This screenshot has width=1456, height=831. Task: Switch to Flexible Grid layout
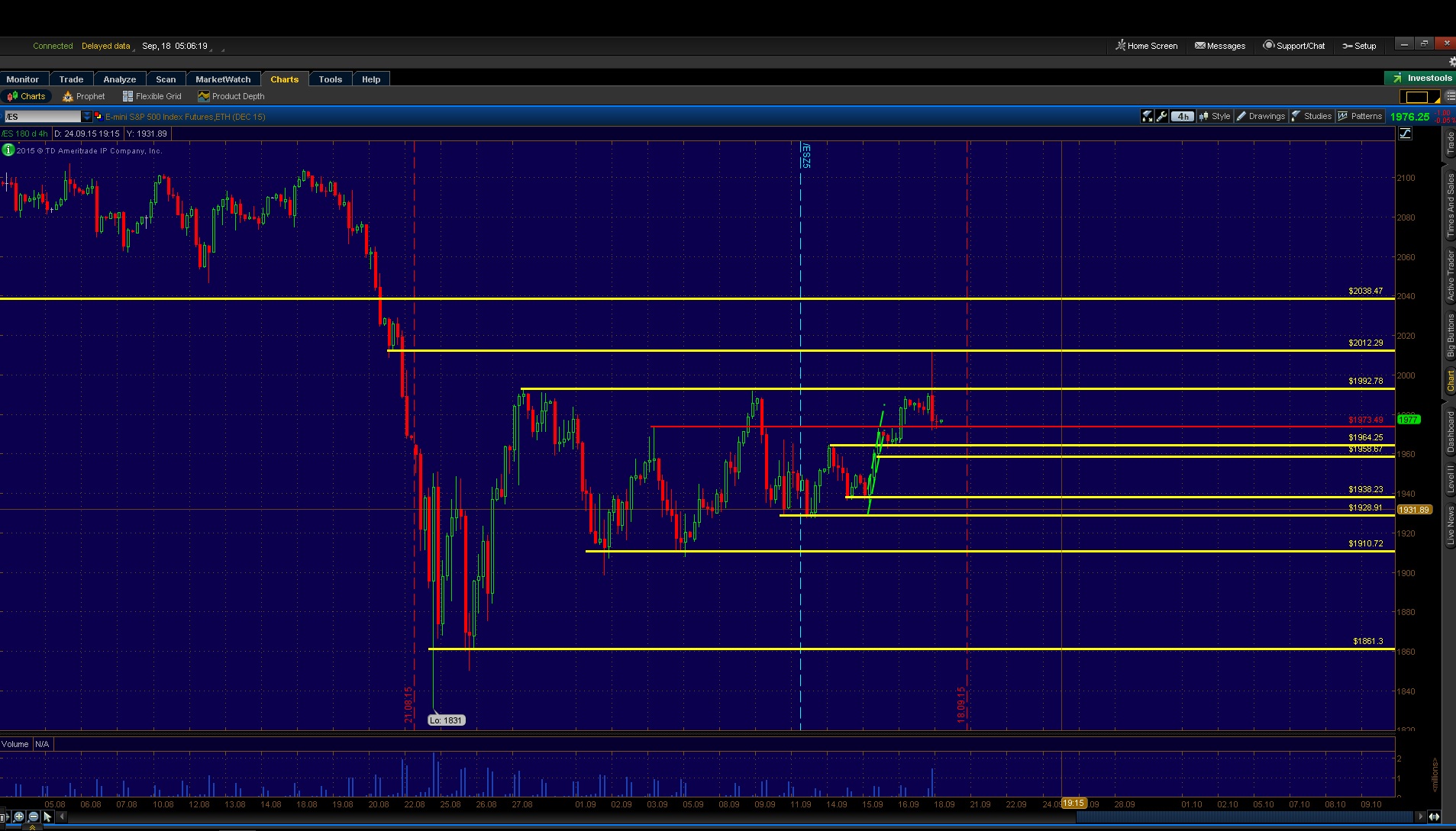tap(152, 96)
